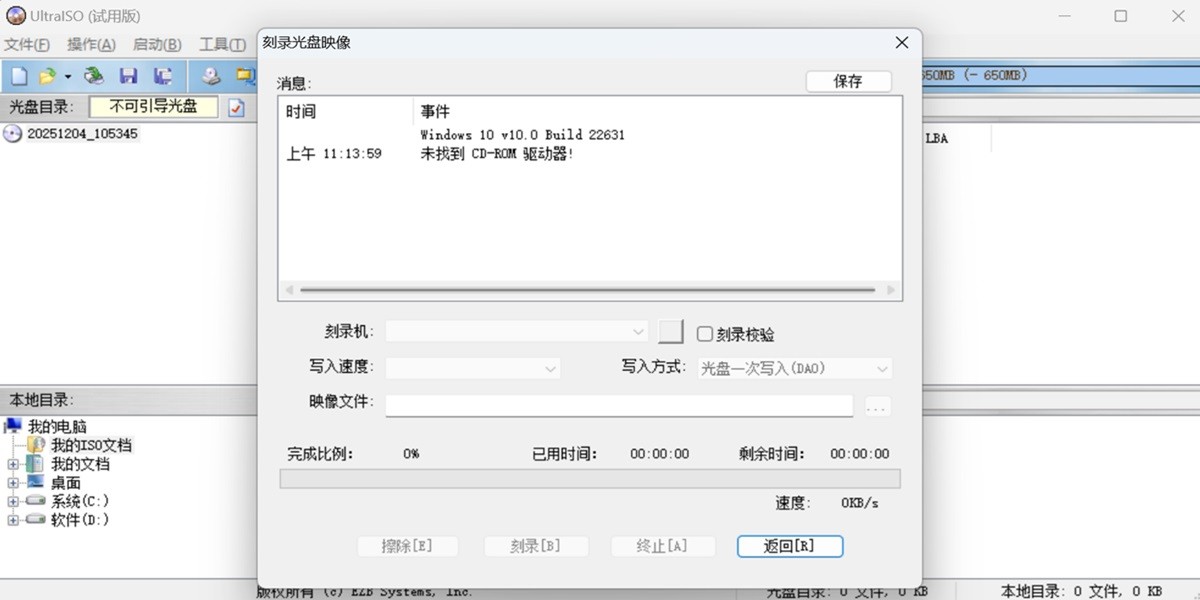Click the 映像文件 input field

tap(620, 405)
